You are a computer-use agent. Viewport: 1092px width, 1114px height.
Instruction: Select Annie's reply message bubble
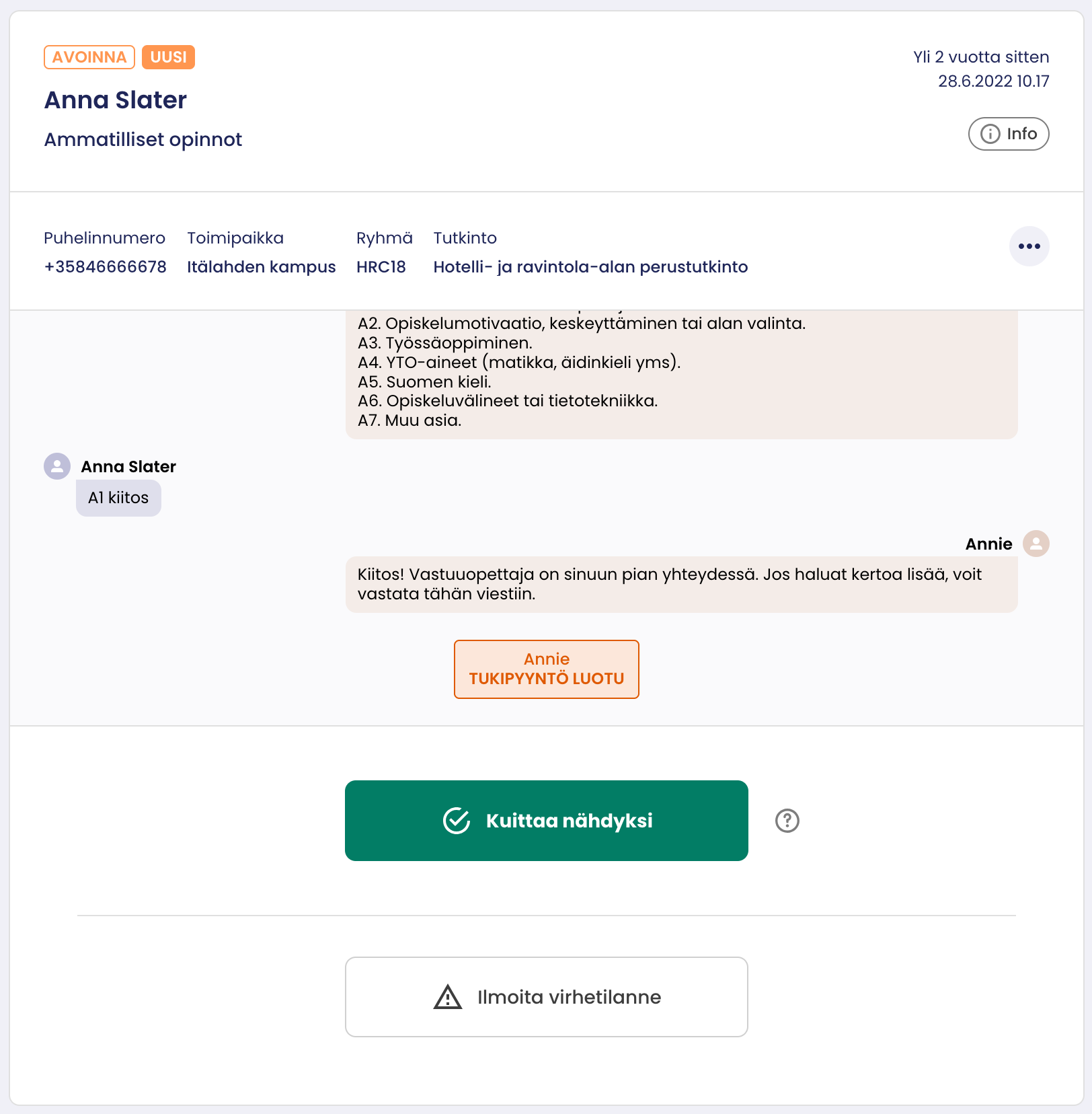coord(681,584)
